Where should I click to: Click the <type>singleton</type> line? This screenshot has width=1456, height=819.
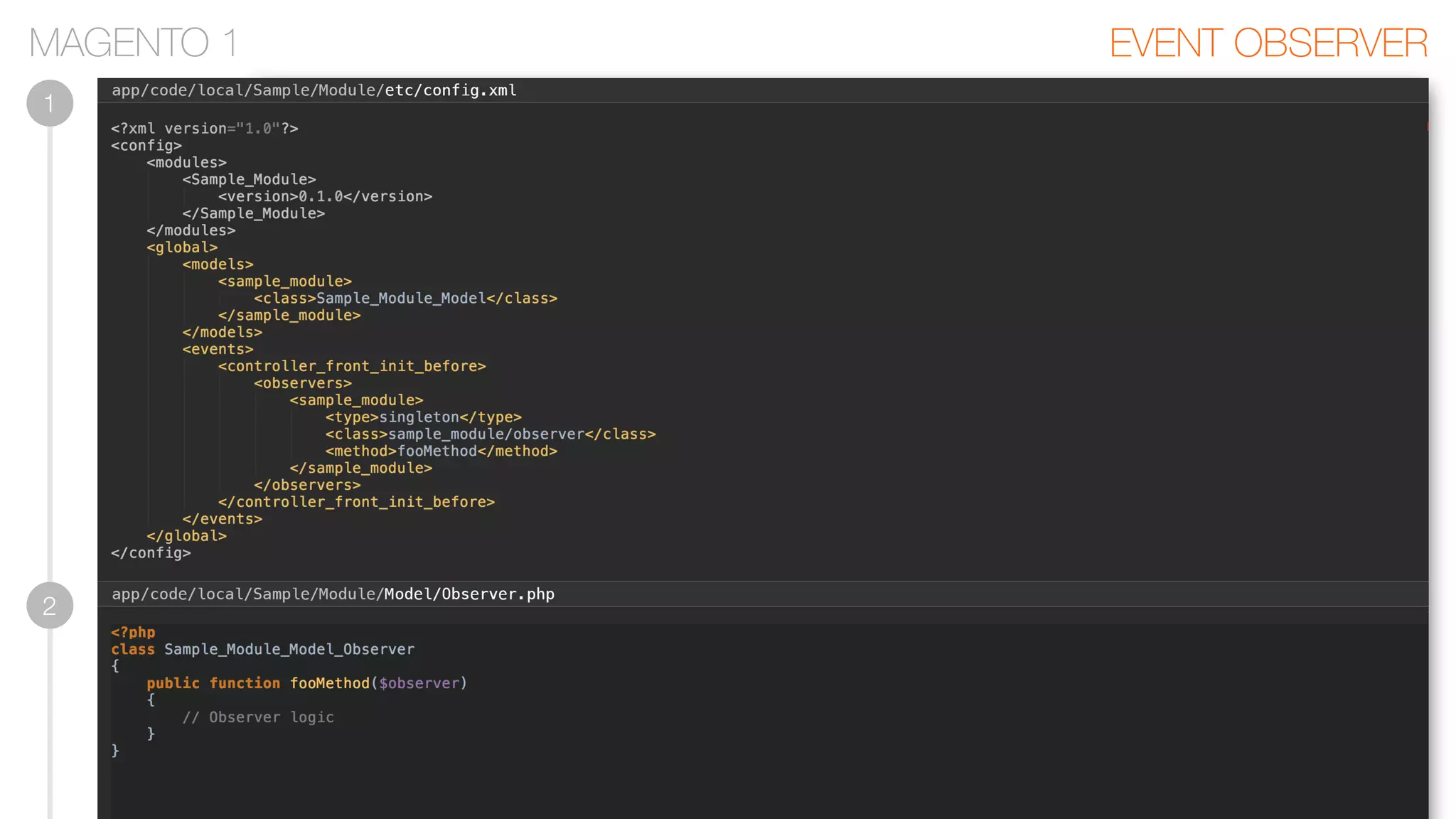click(424, 417)
